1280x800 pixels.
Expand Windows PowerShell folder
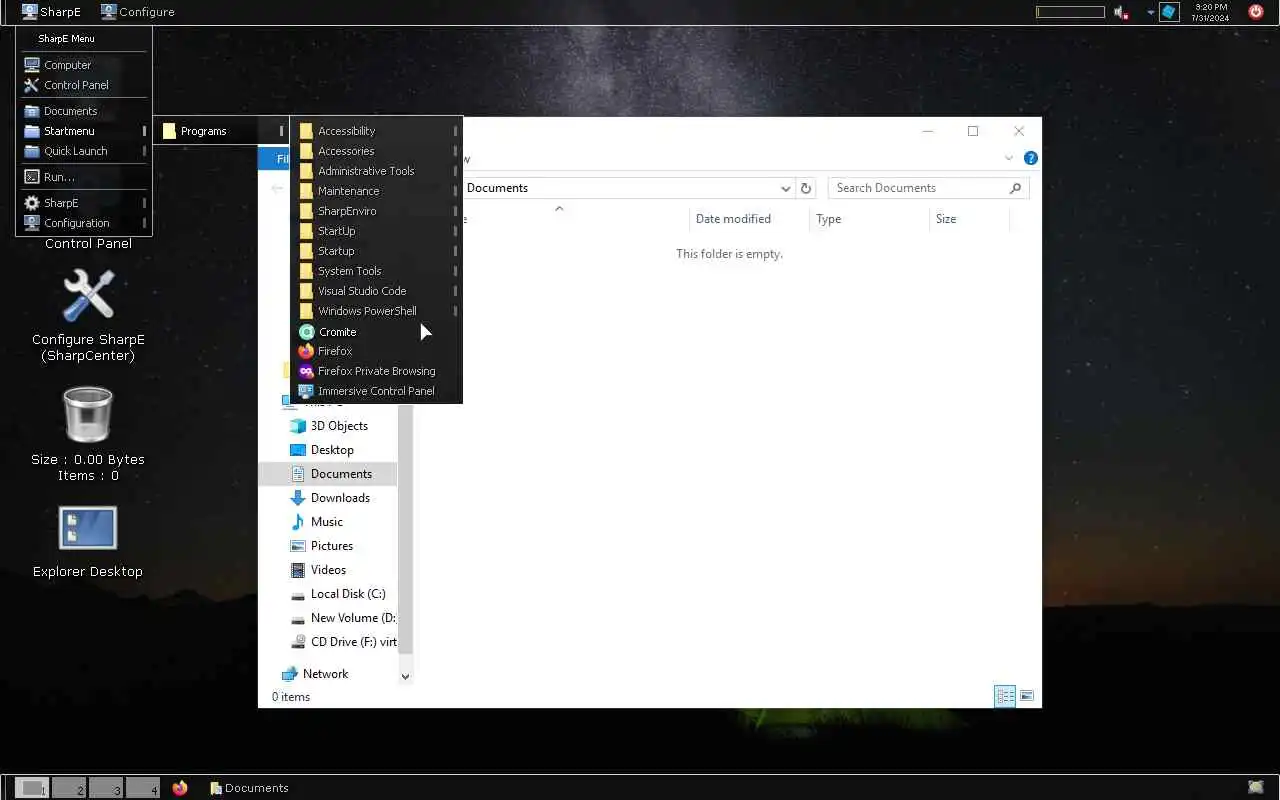tap(377, 311)
